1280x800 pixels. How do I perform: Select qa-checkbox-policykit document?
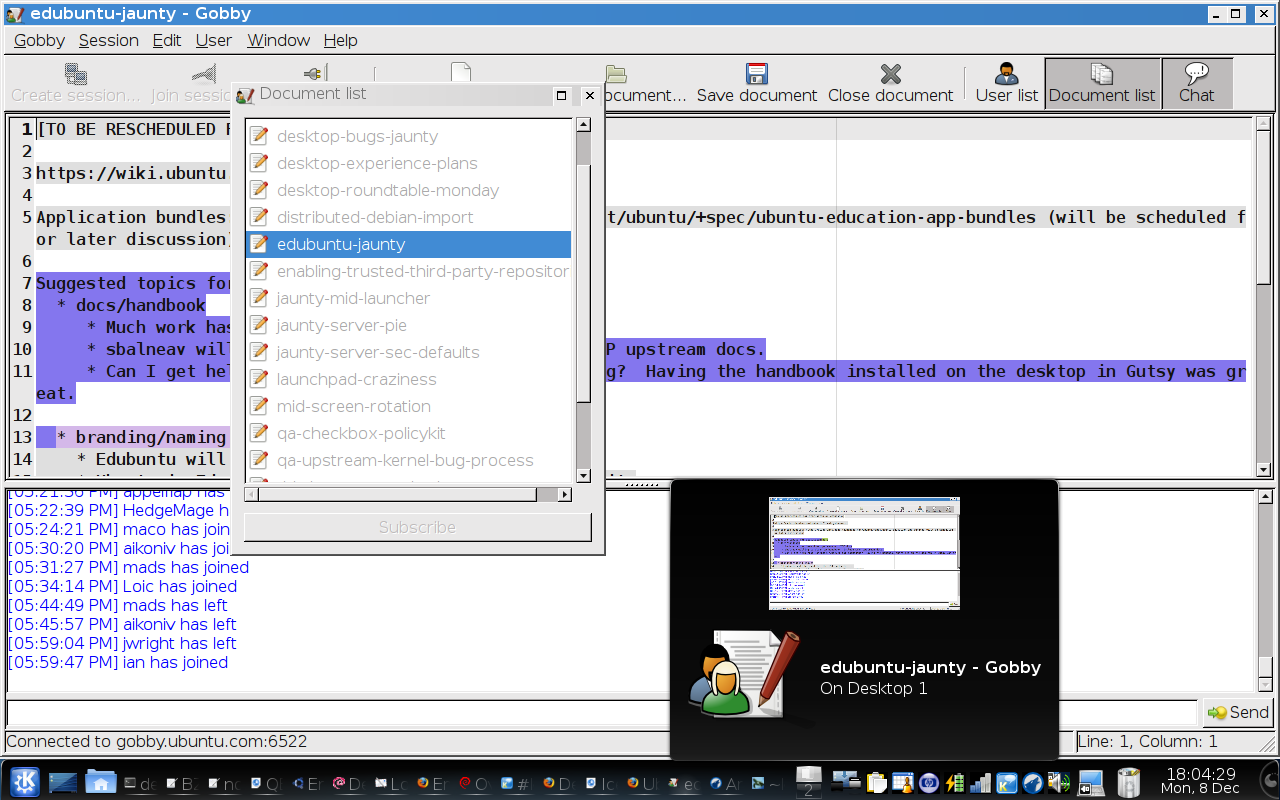[x=408, y=433]
